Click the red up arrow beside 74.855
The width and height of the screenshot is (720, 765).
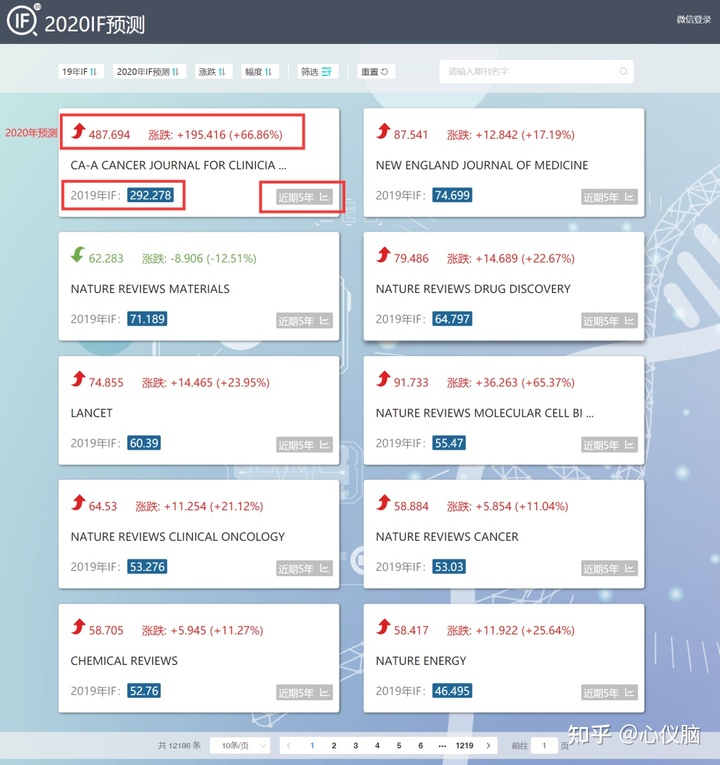pos(78,379)
